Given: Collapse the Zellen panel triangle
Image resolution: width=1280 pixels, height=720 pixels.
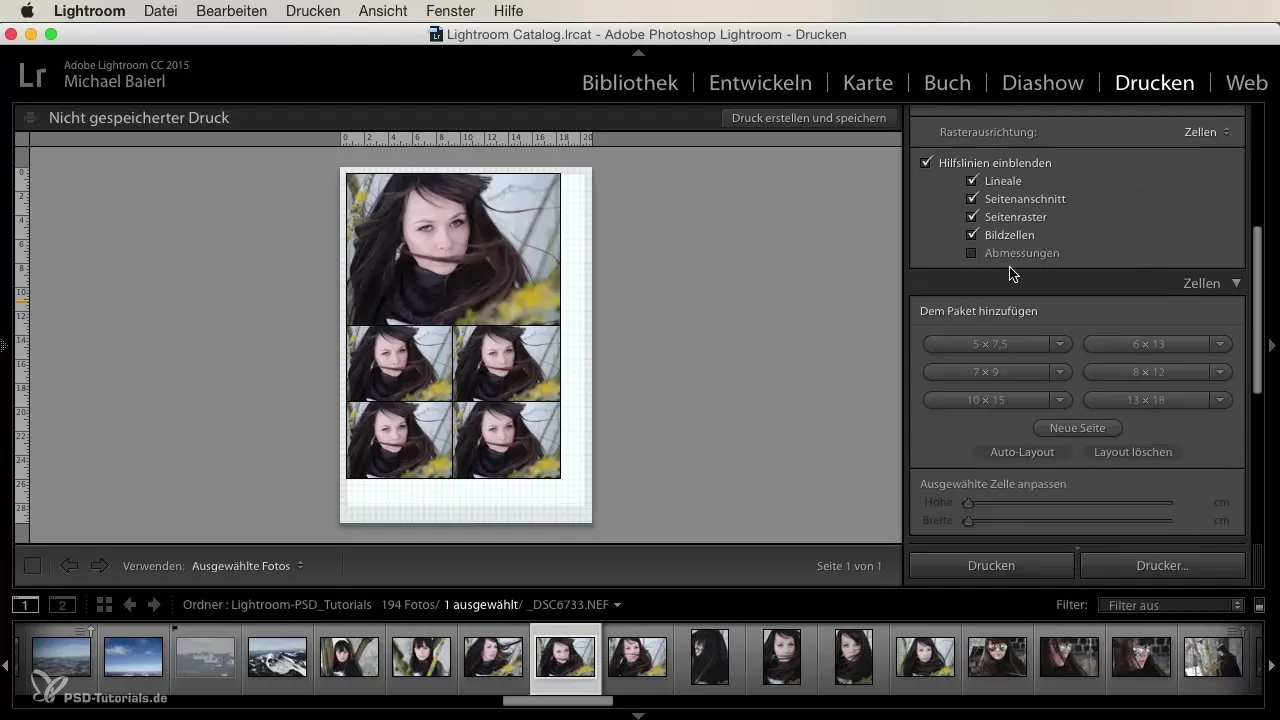Looking at the screenshot, I should click(1237, 283).
